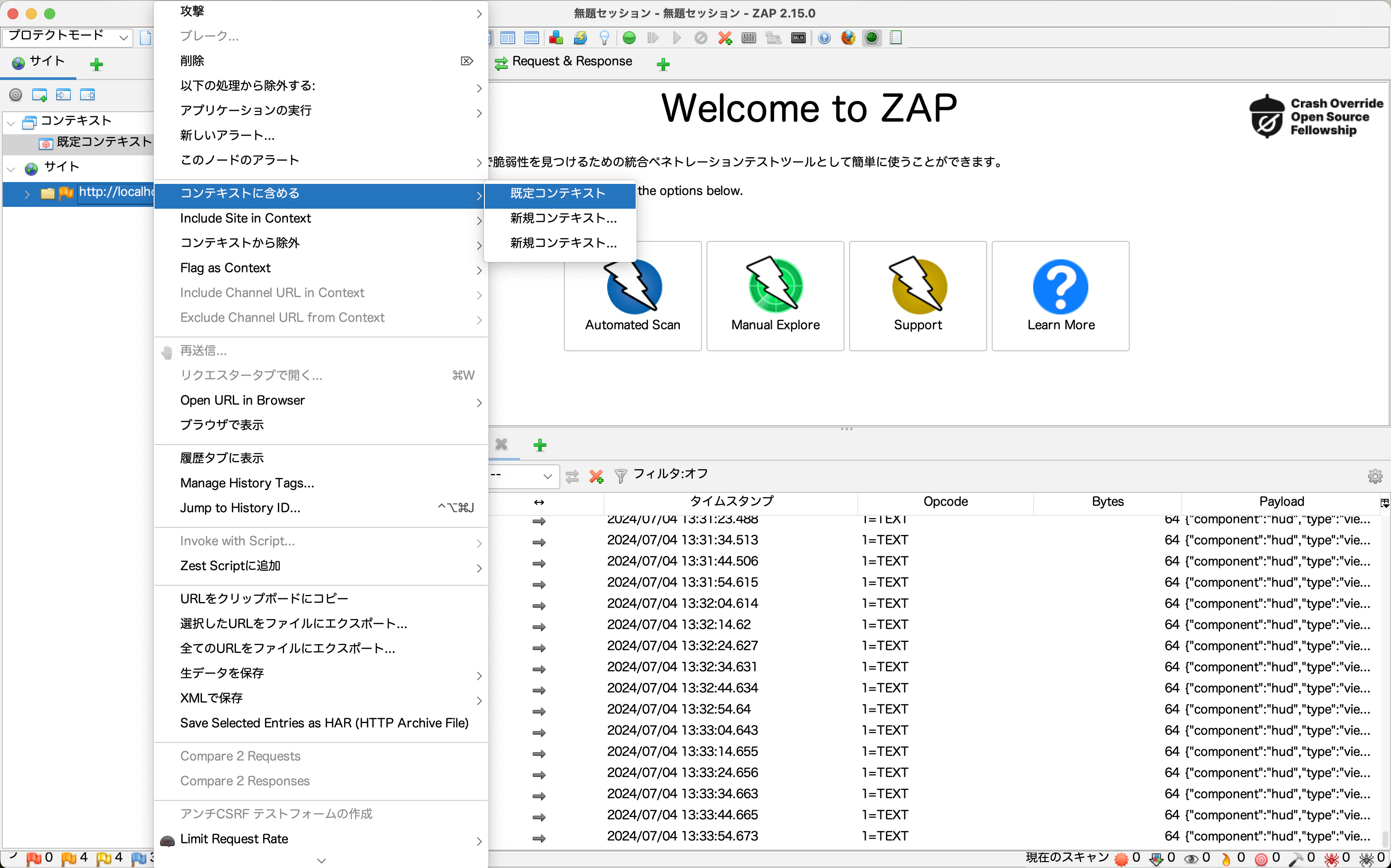Choose Open URL in Browser menu item
The height and width of the screenshot is (868, 1391).
click(242, 400)
